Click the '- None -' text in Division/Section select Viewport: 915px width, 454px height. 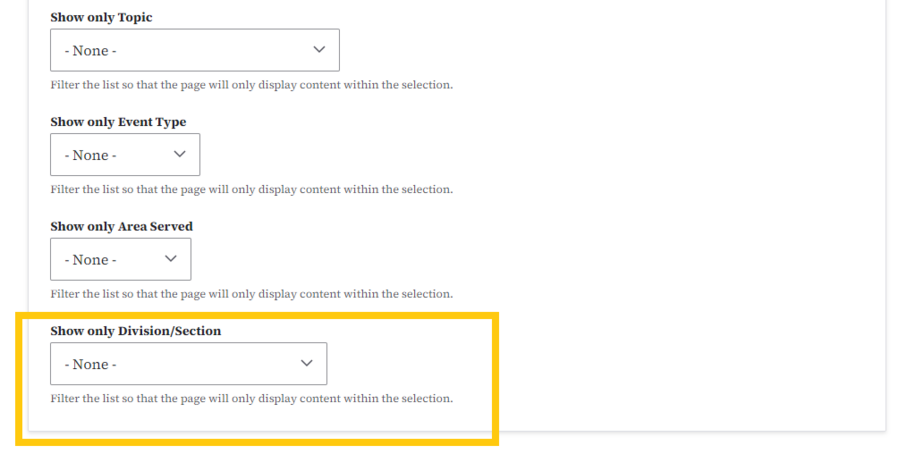click(90, 365)
